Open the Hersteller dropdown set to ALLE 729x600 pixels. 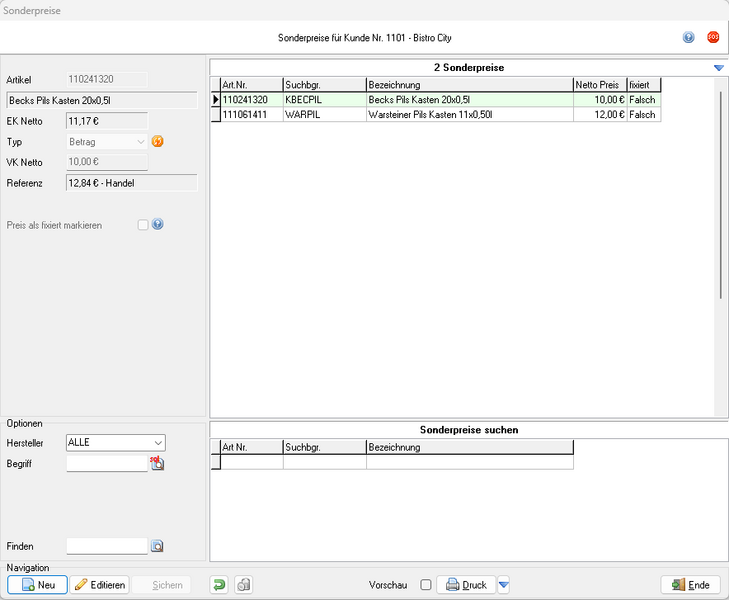point(116,442)
